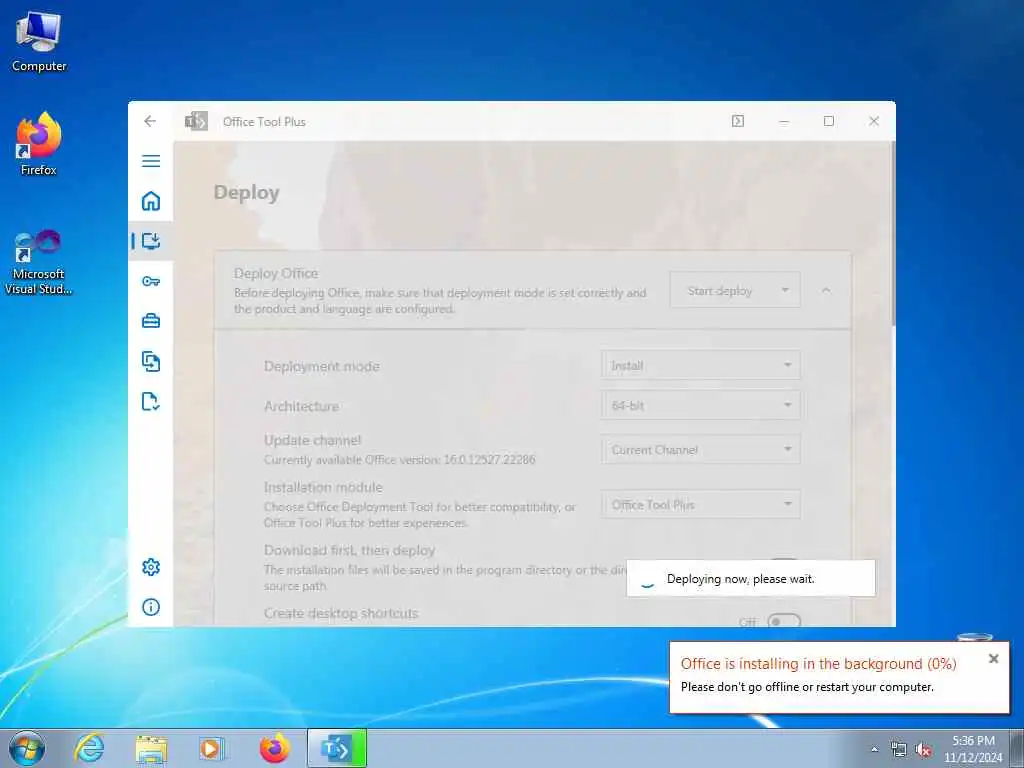Click the 'Deploy' page heading
Screen dimensions: 1024x768
coord(247,193)
